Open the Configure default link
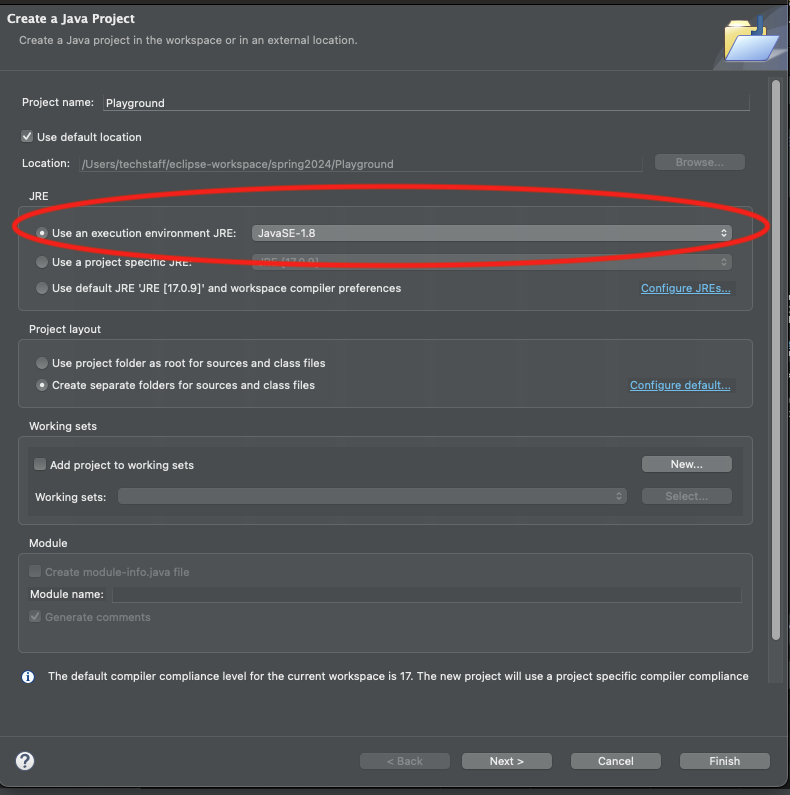The width and height of the screenshot is (790, 795). click(x=680, y=386)
